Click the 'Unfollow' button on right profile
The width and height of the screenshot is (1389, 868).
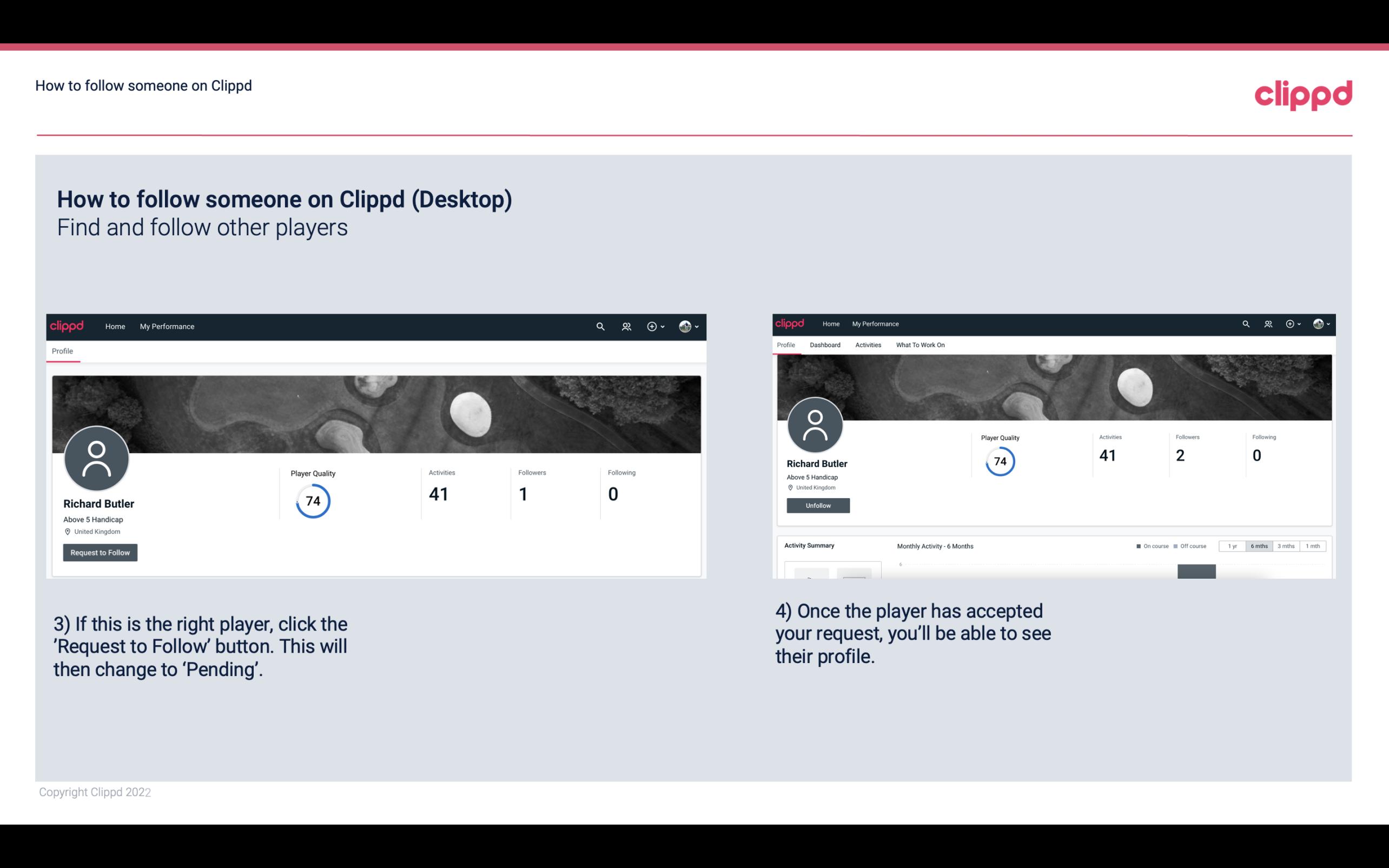click(x=817, y=505)
